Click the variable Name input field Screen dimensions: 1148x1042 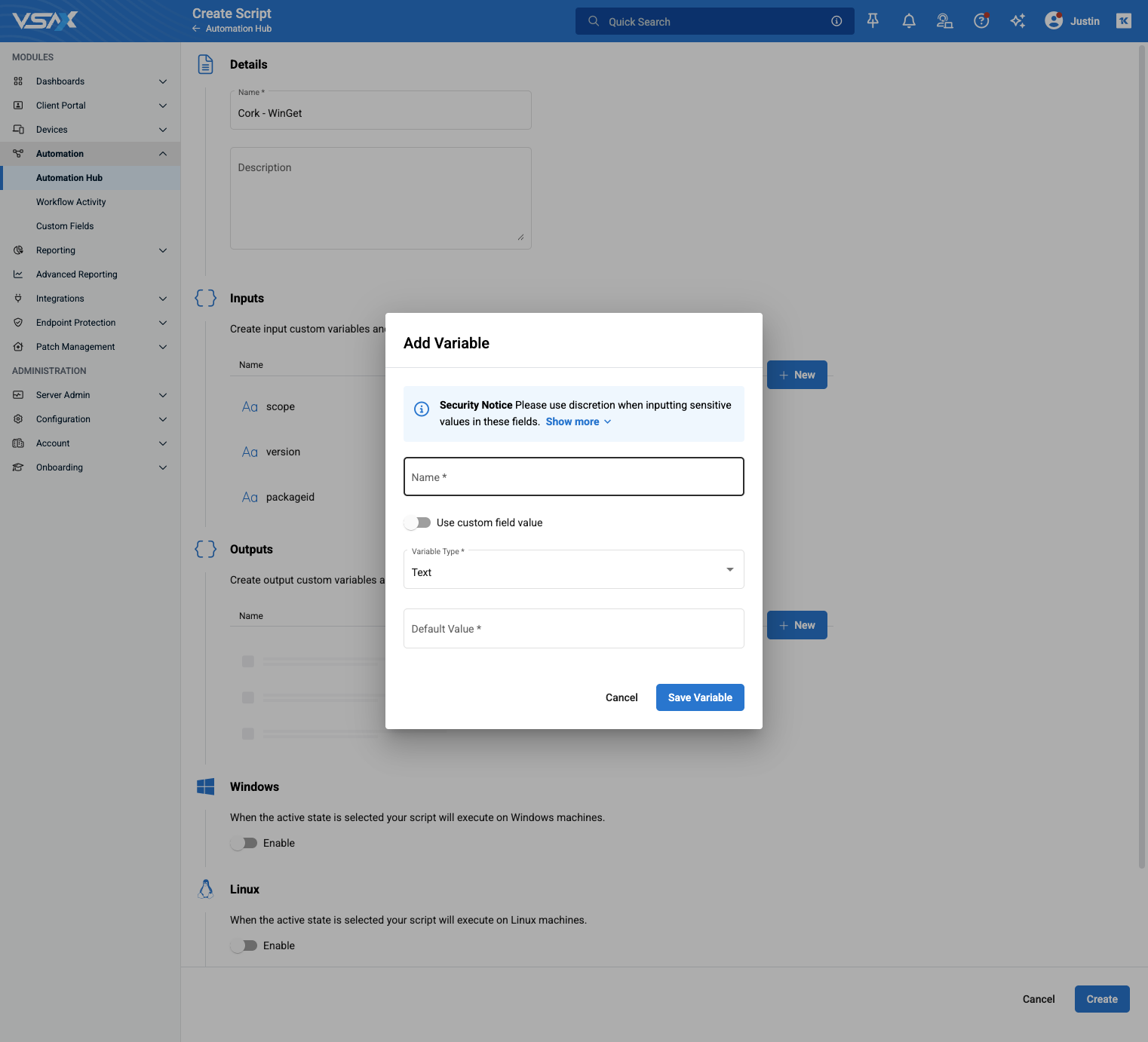574,477
